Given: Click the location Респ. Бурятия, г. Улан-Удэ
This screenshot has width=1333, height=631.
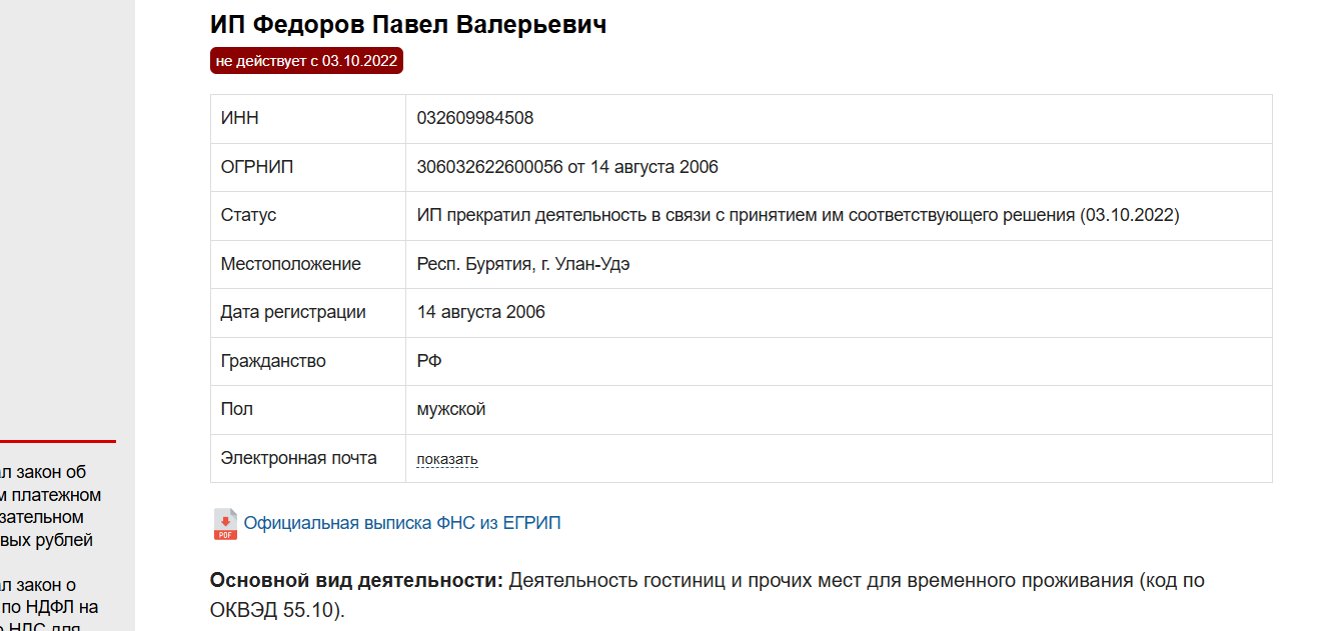Looking at the screenshot, I should coord(523,264).
